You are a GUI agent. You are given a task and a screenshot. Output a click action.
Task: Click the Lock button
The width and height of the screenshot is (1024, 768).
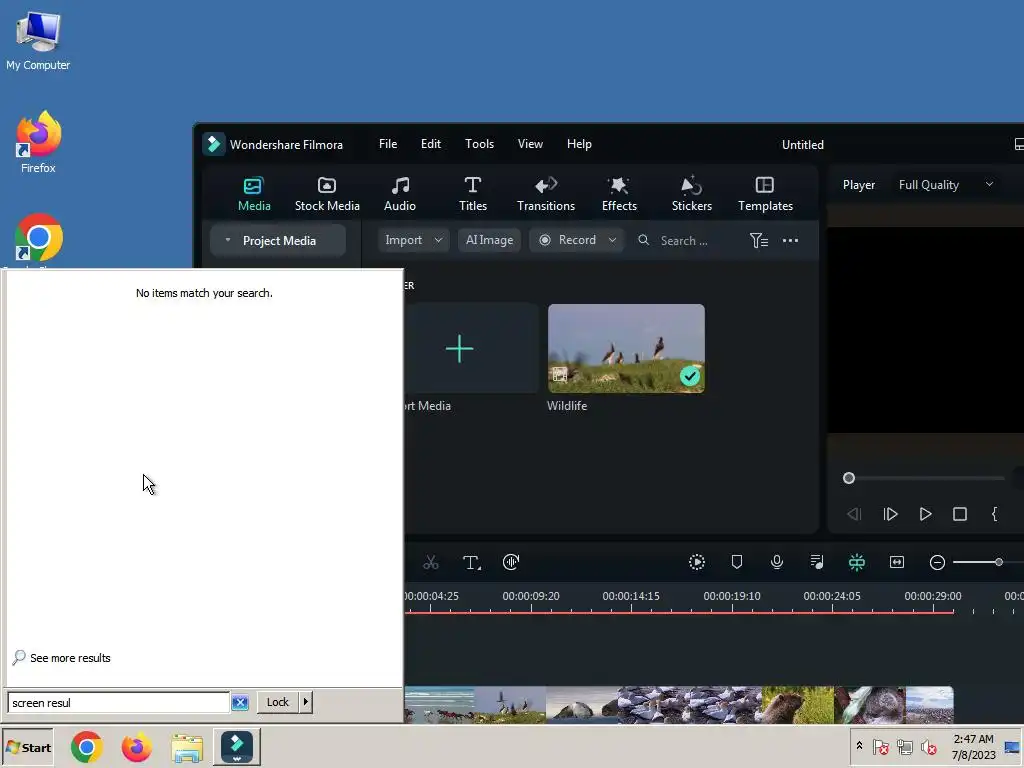point(278,702)
